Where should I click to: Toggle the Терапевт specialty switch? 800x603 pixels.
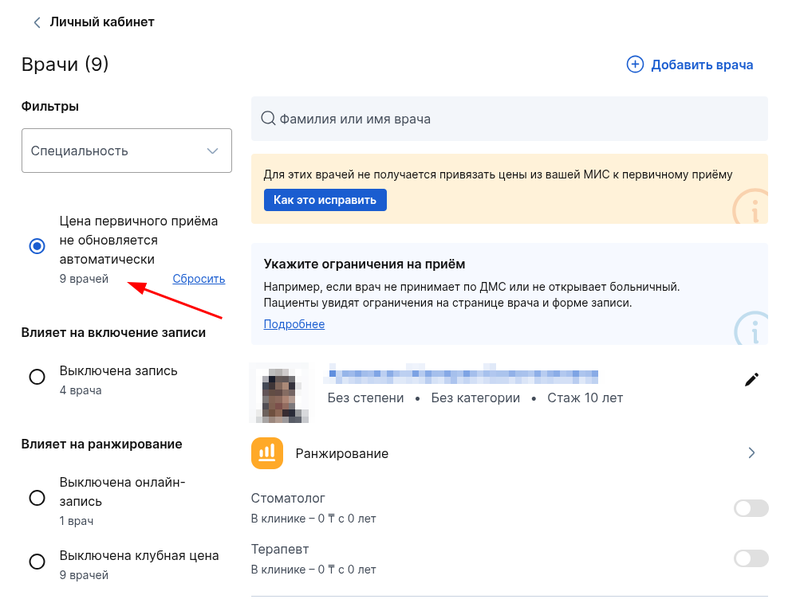(x=751, y=558)
